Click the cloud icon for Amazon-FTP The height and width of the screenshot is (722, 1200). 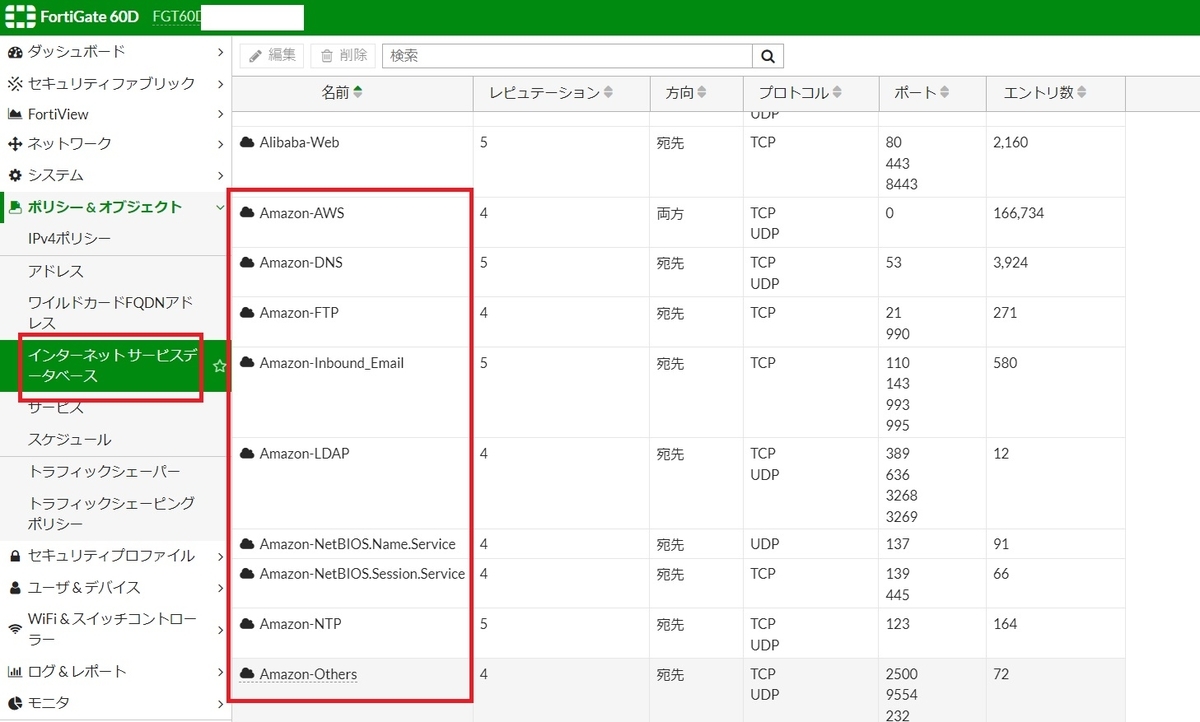coord(247,313)
